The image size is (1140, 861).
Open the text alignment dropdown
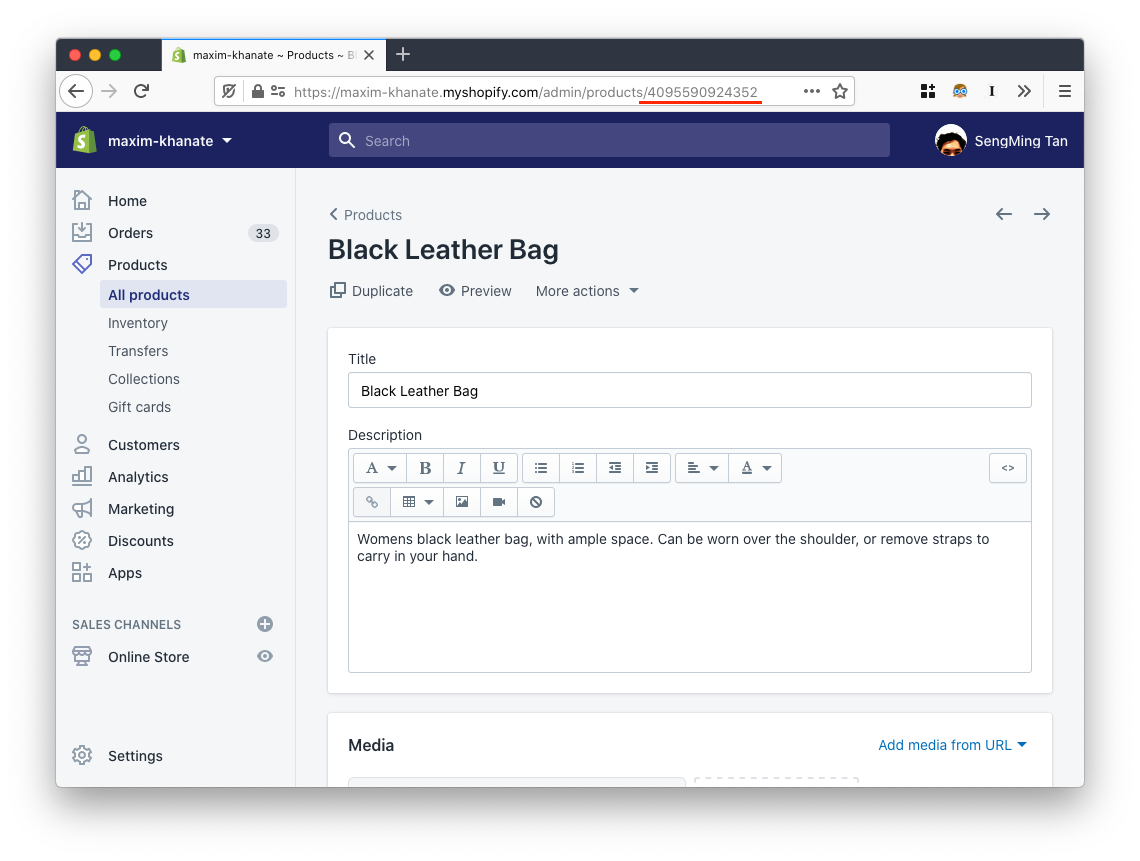click(x=701, y=467)
